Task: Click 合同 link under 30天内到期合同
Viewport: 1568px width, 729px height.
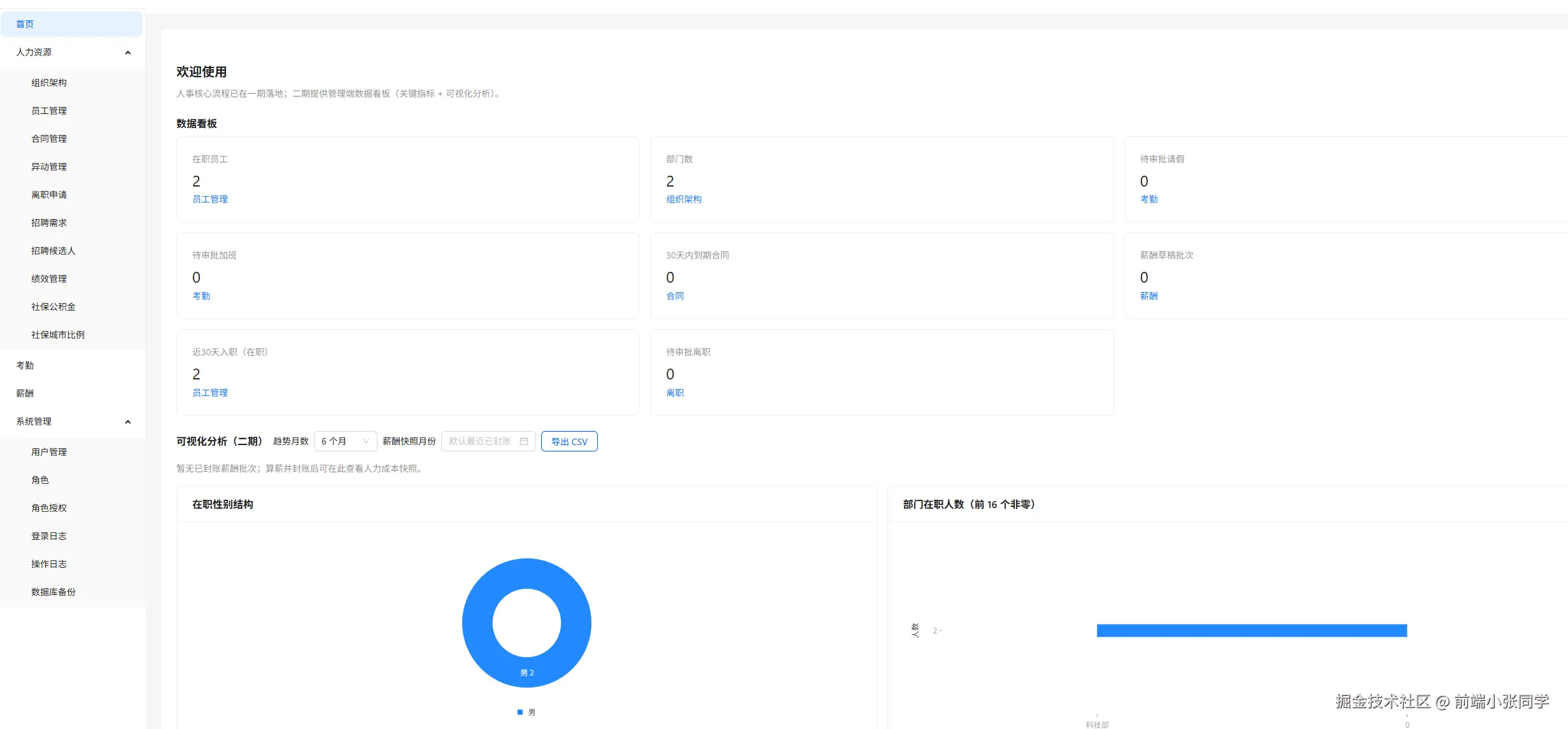Action: (x=675, y=296)
